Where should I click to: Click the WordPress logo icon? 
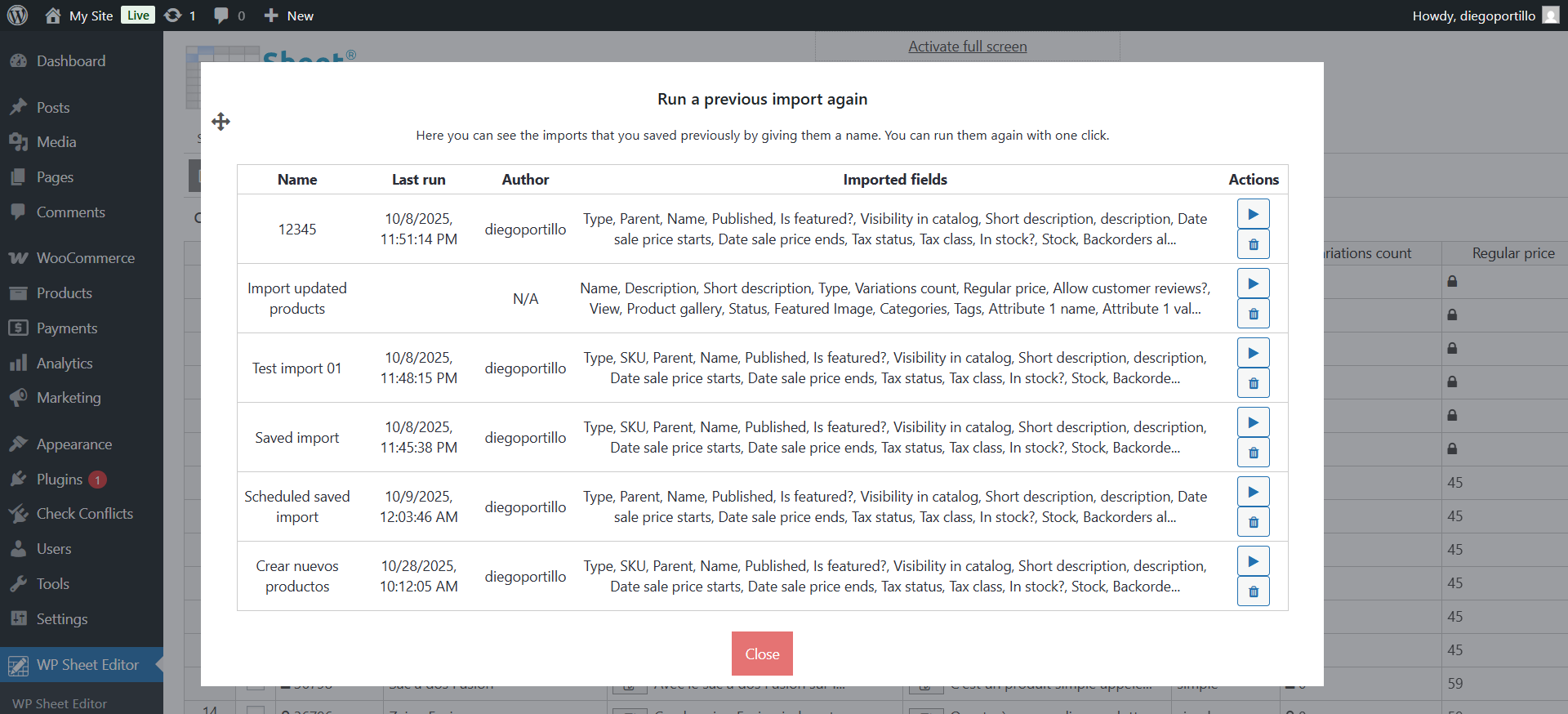click(x=17, y=16)
